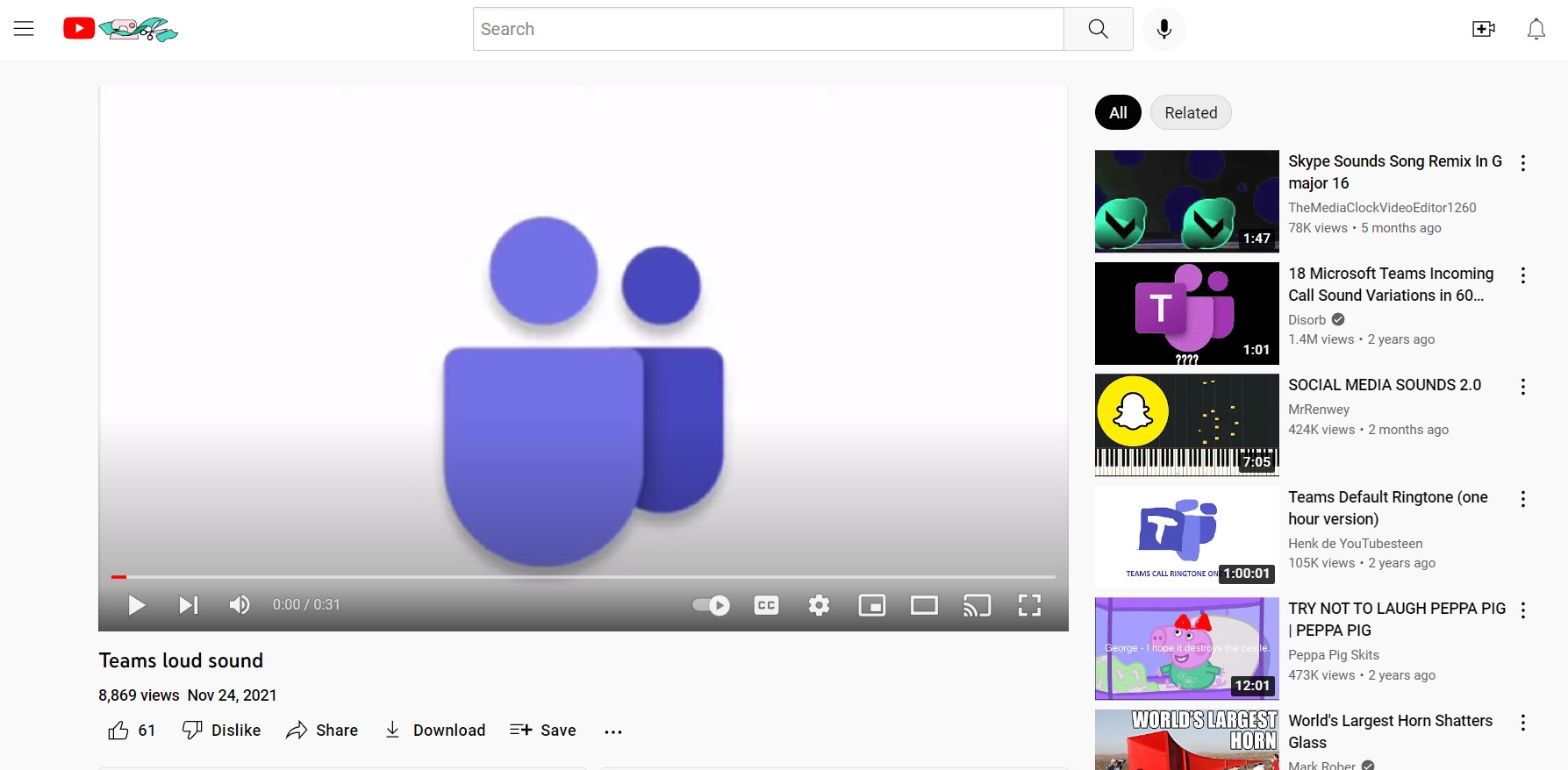Toggle closed captions on the video
The width and height of the screenshot is (1568, 770).
766,605
